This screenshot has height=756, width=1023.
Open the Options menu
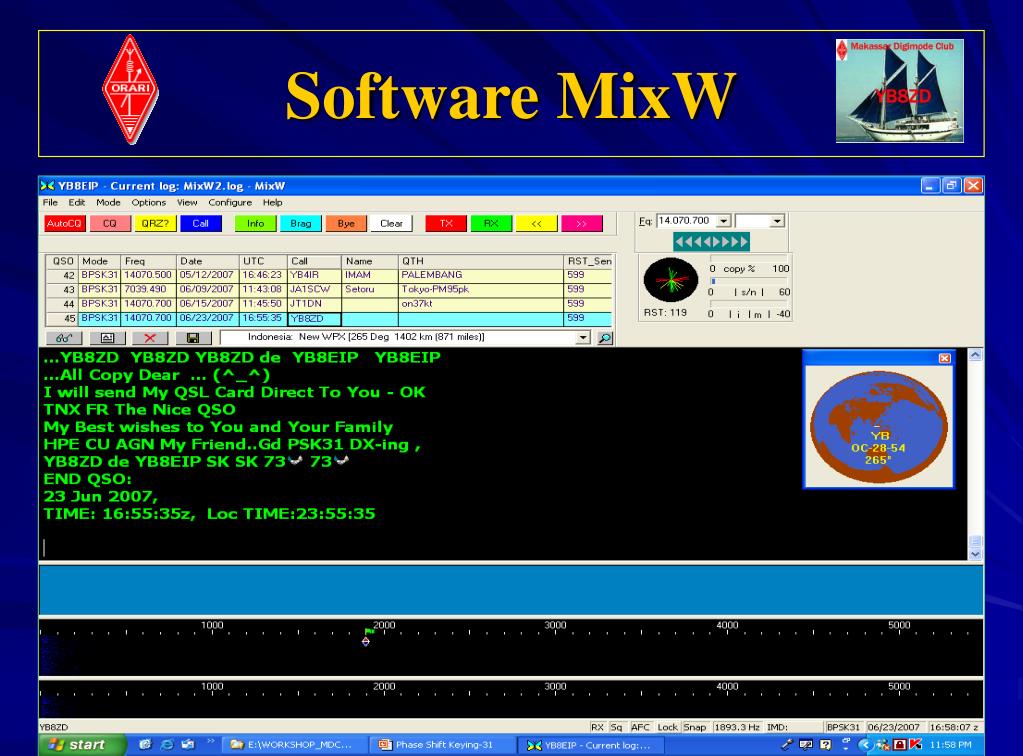coord(149,203)
